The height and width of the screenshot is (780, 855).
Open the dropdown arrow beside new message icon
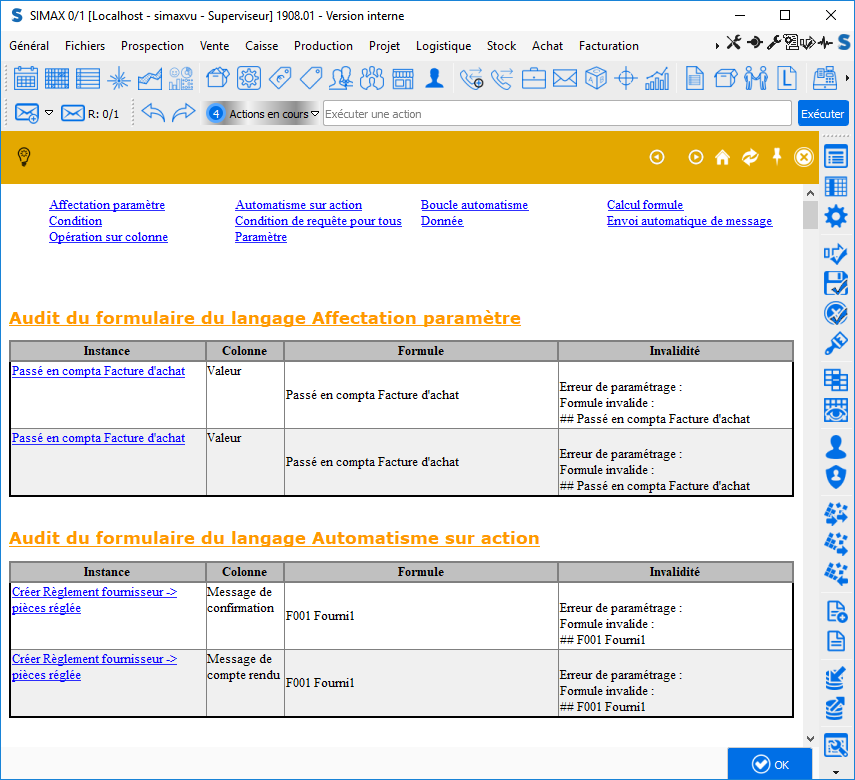pos(49,113)
